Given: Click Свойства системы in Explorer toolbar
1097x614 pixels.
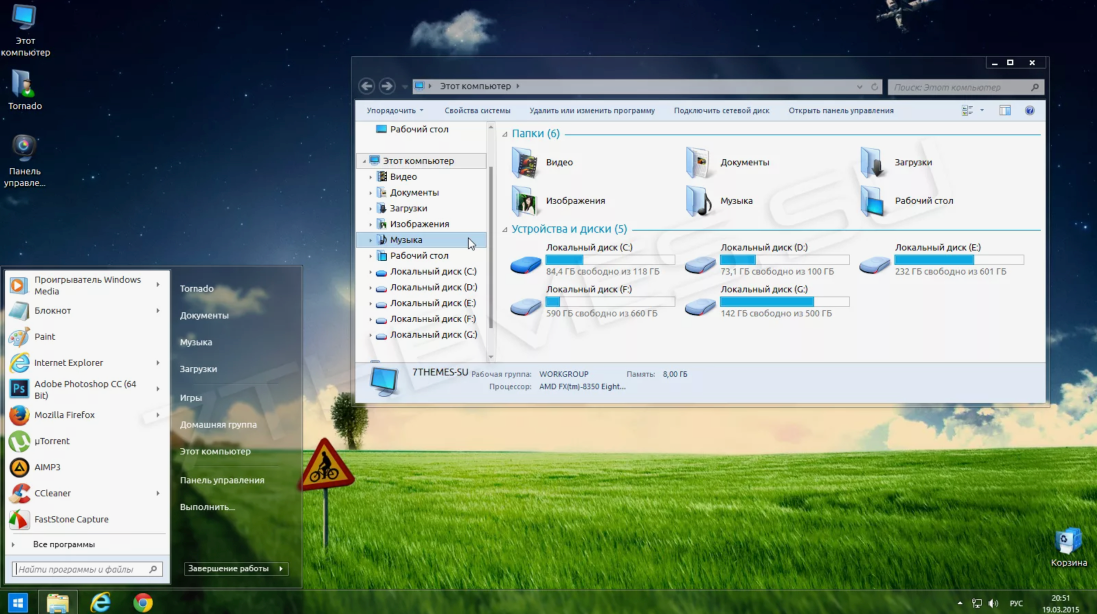Looking at the screenshot, I should click(x=477, y=111).
